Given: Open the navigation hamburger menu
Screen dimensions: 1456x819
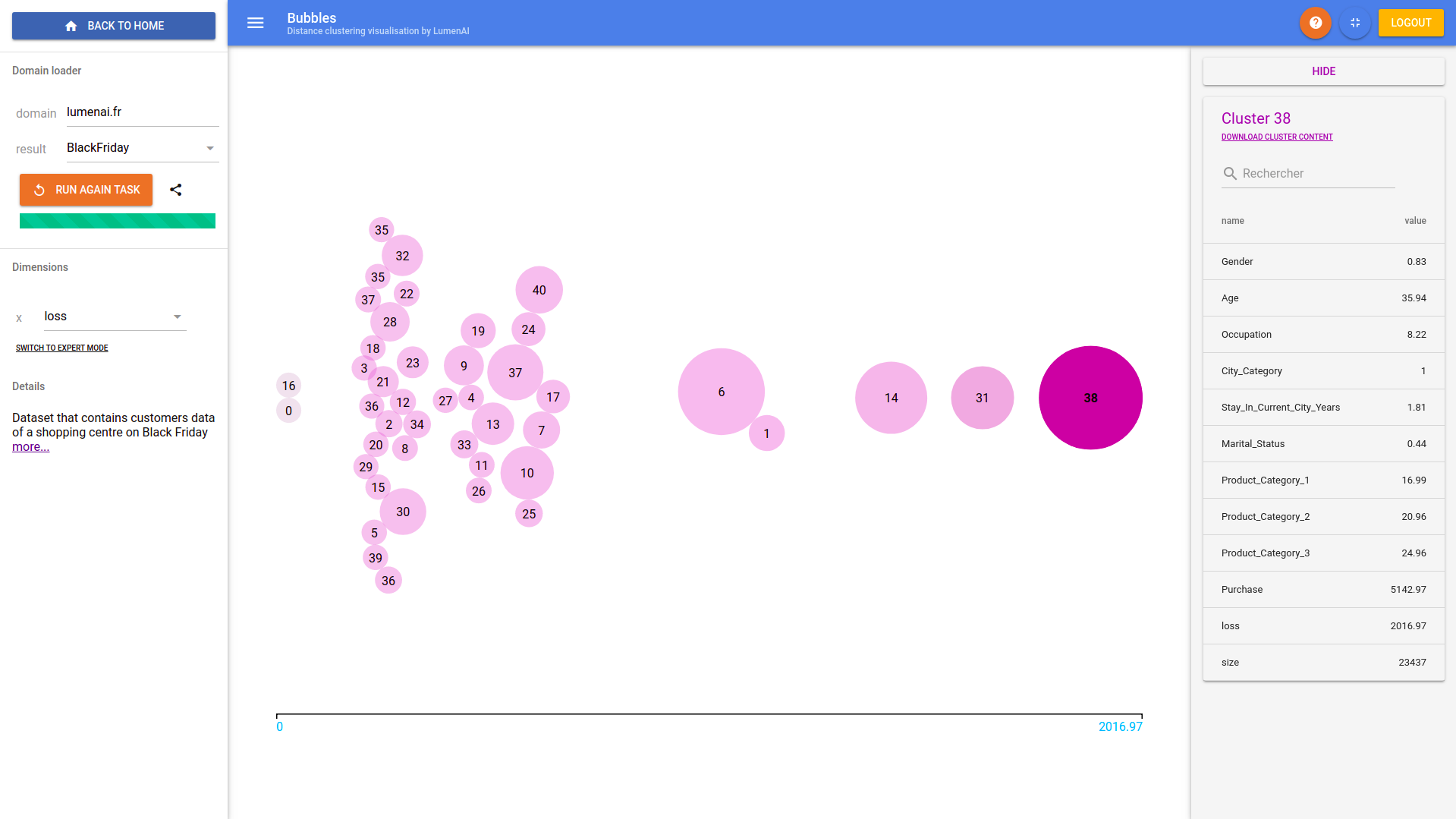Looking at the screenshot, I should (255, 23).
